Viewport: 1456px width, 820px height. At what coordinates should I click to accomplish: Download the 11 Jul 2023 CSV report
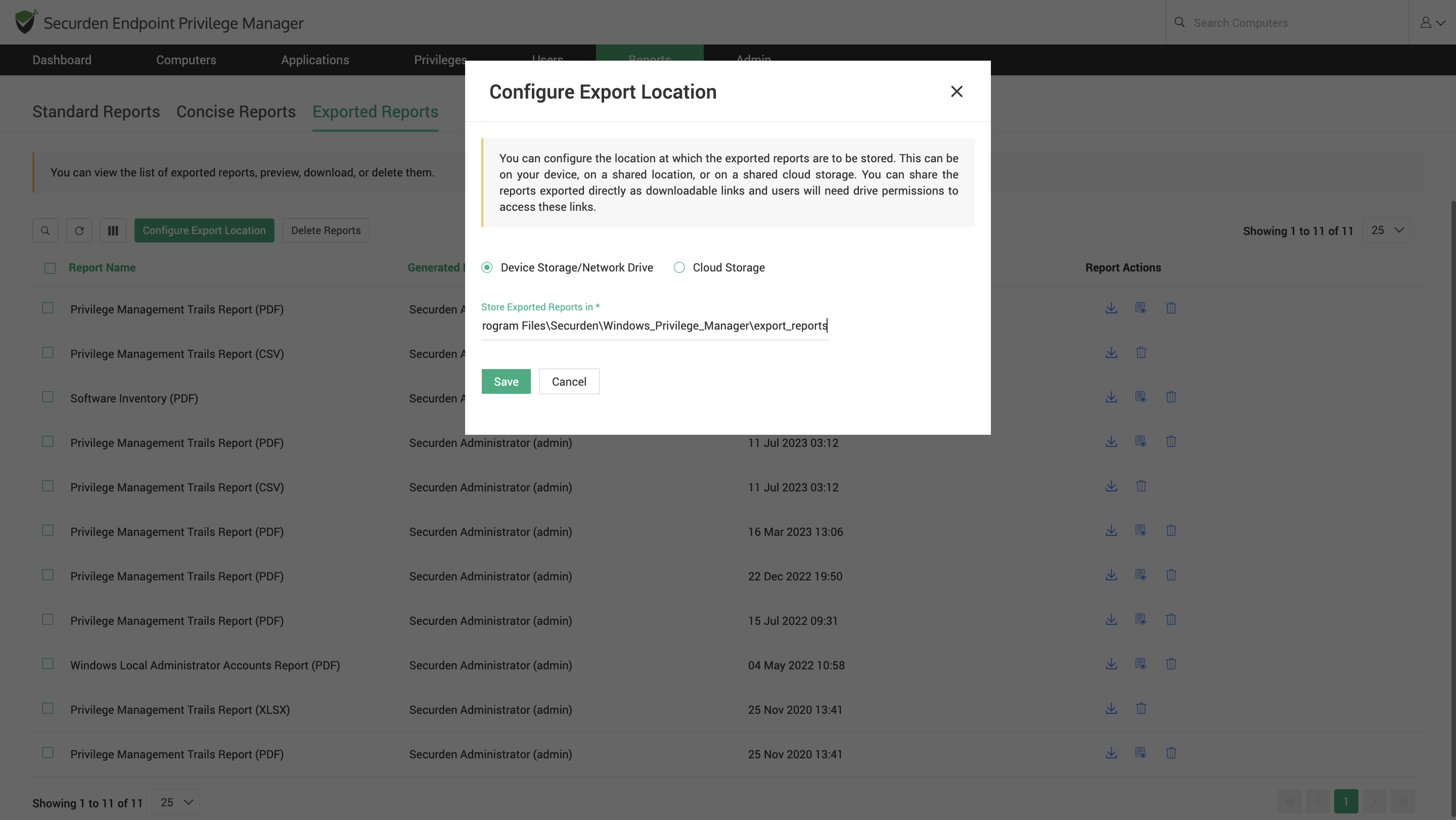click(1111, 486)
